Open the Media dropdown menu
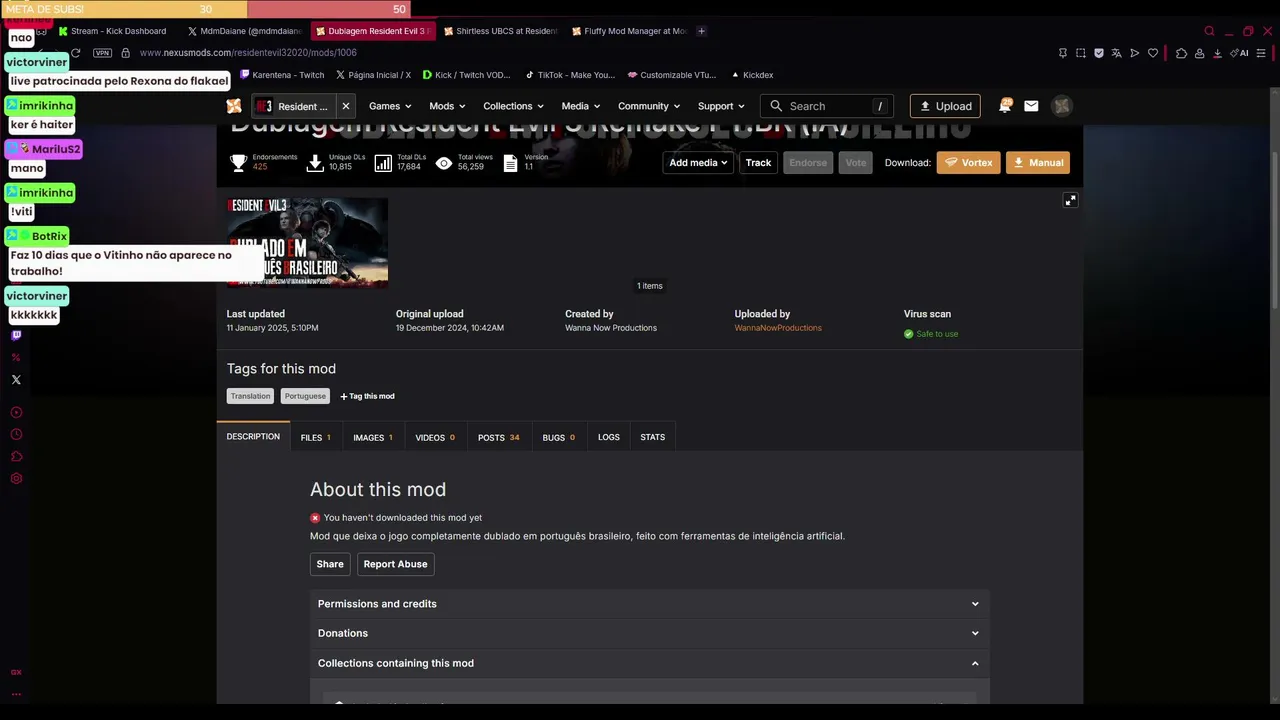 point(581,106)
